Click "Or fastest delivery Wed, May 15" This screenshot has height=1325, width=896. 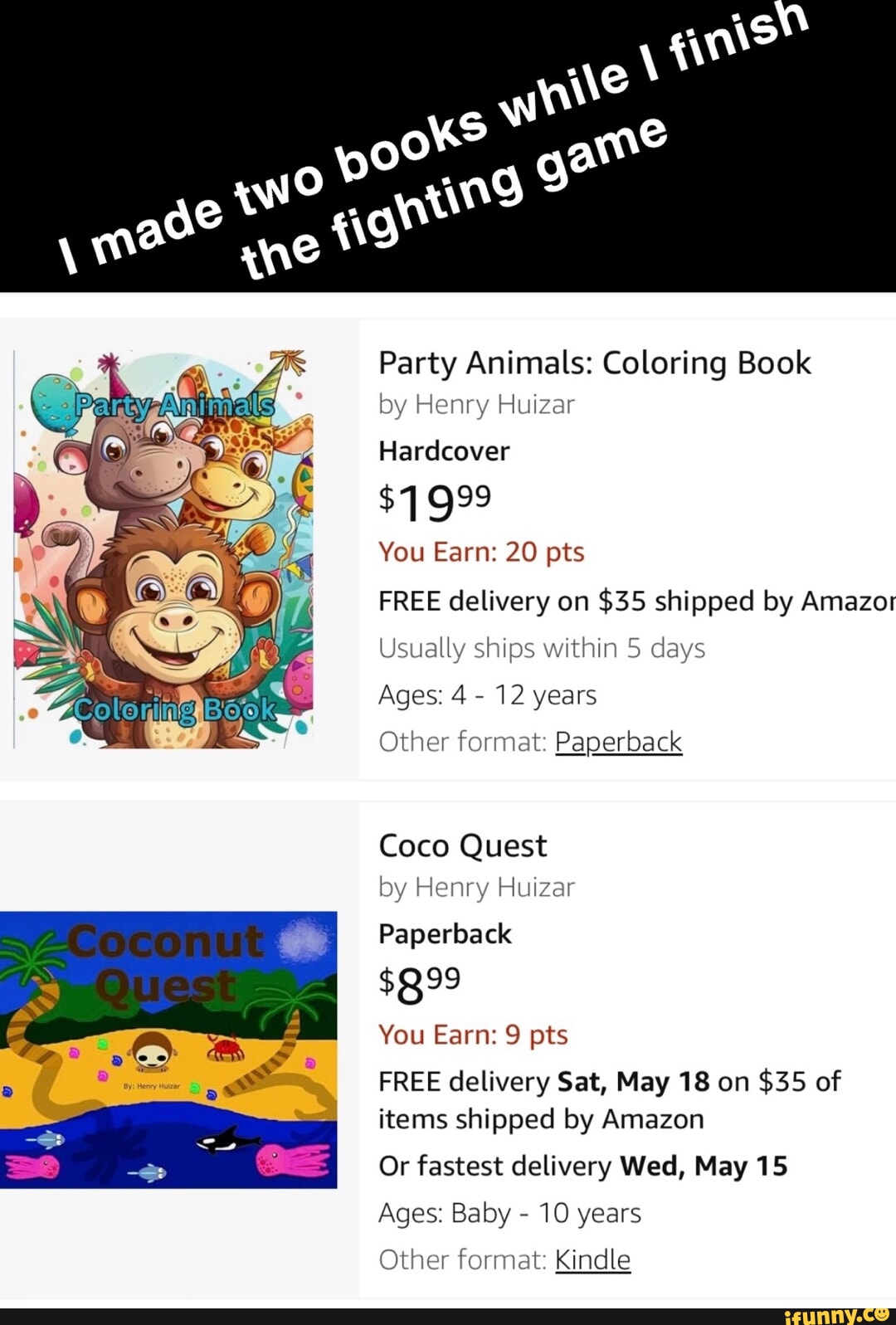[582, 1167]
